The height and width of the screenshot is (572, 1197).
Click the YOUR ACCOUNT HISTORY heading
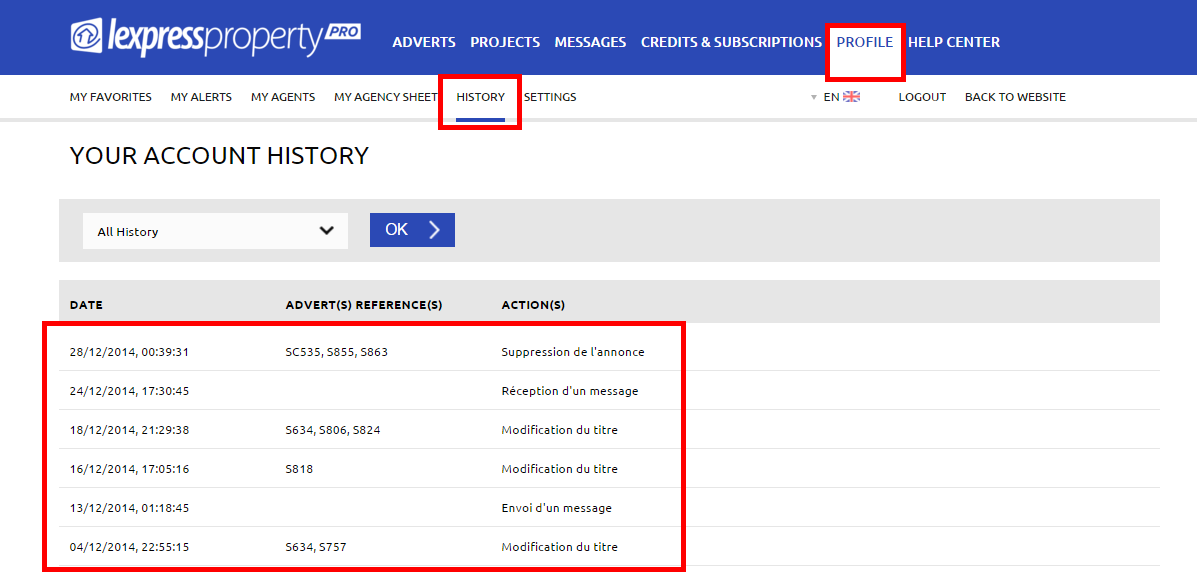(x=219, y=156)
